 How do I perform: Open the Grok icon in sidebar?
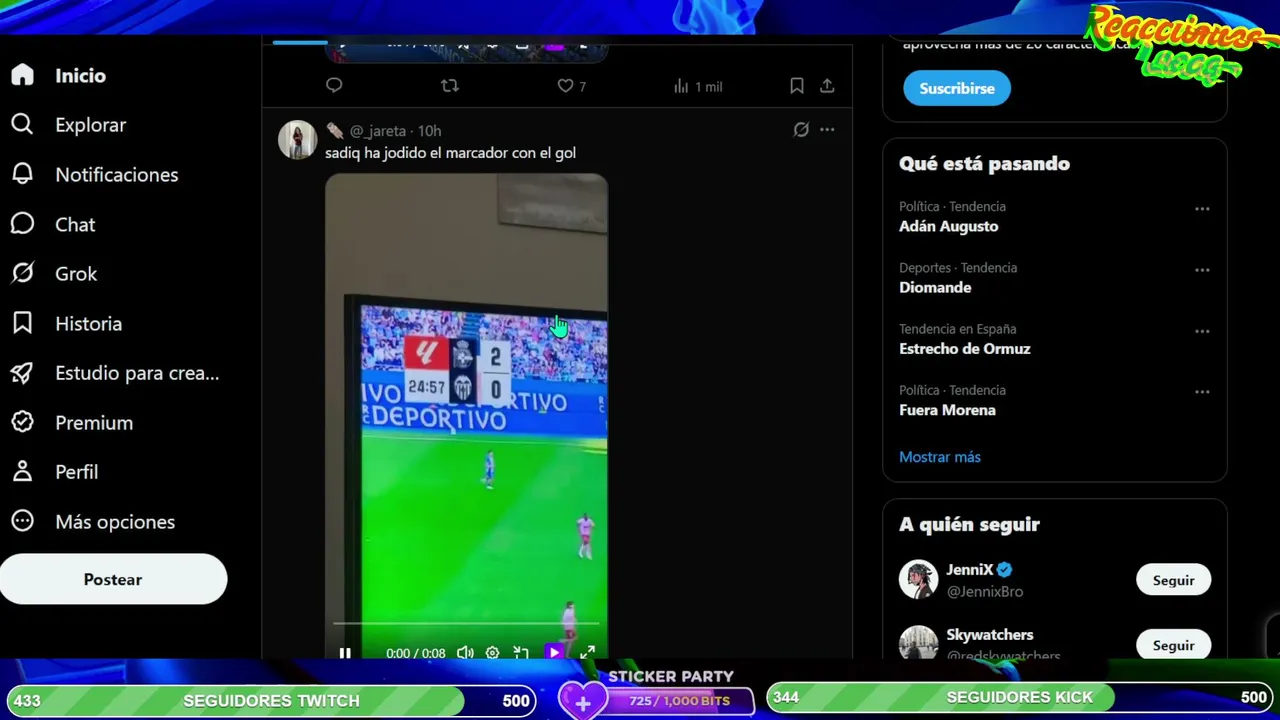22,273
